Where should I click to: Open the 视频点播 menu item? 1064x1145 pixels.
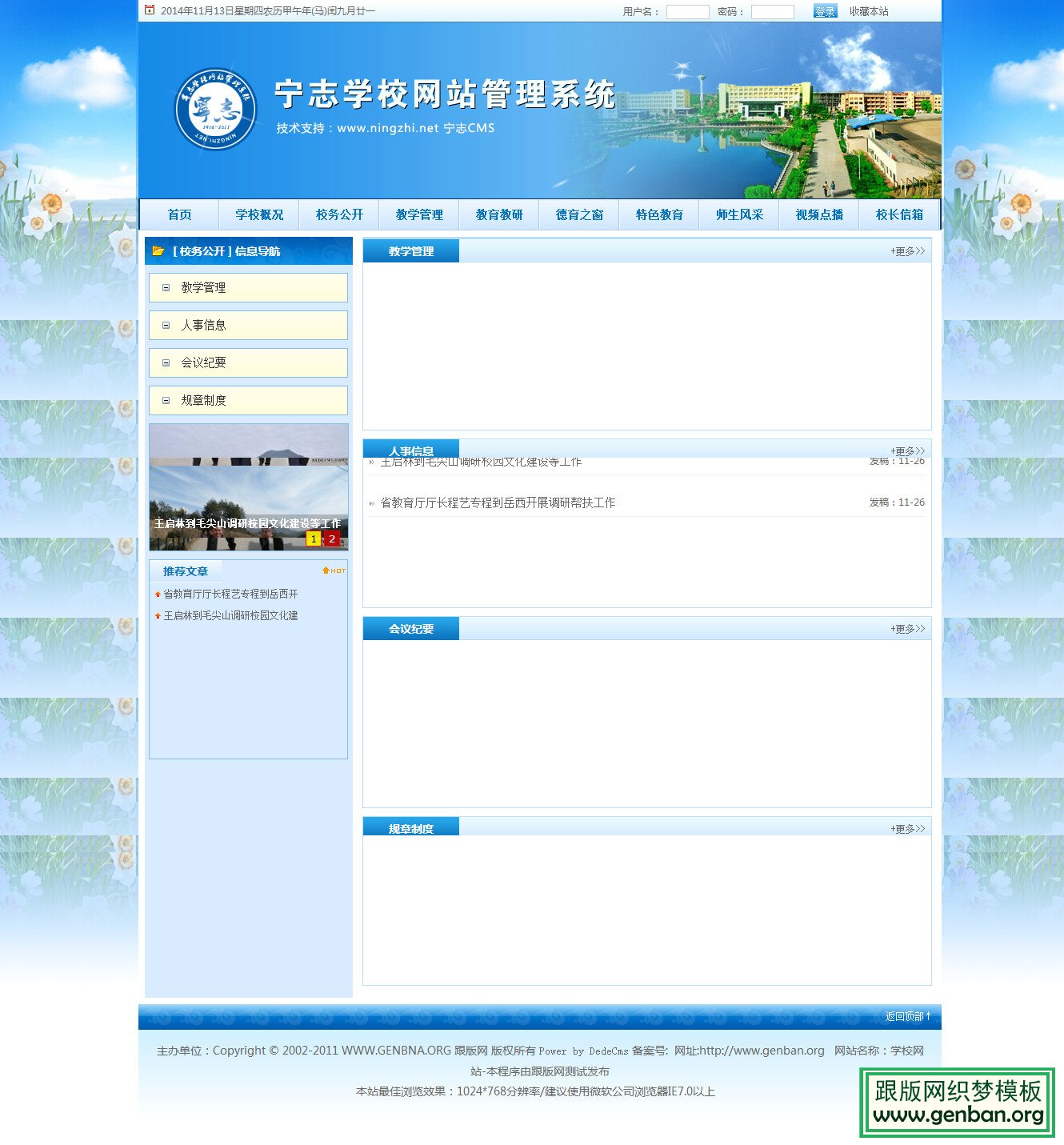pyautogui.click(x=818, y=214)
